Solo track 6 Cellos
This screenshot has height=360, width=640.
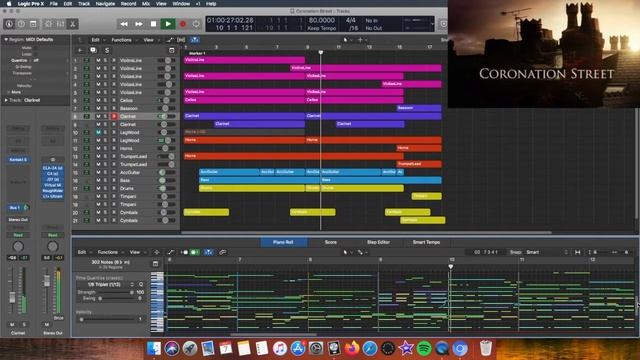[x=105, y=100]
